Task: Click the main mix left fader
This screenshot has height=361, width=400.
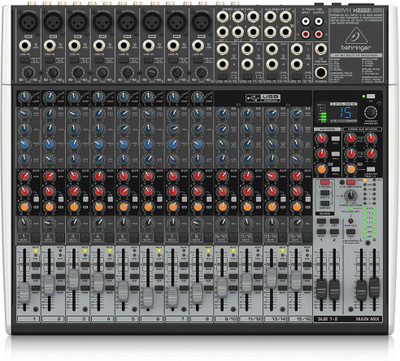Action: coord(361,289)
